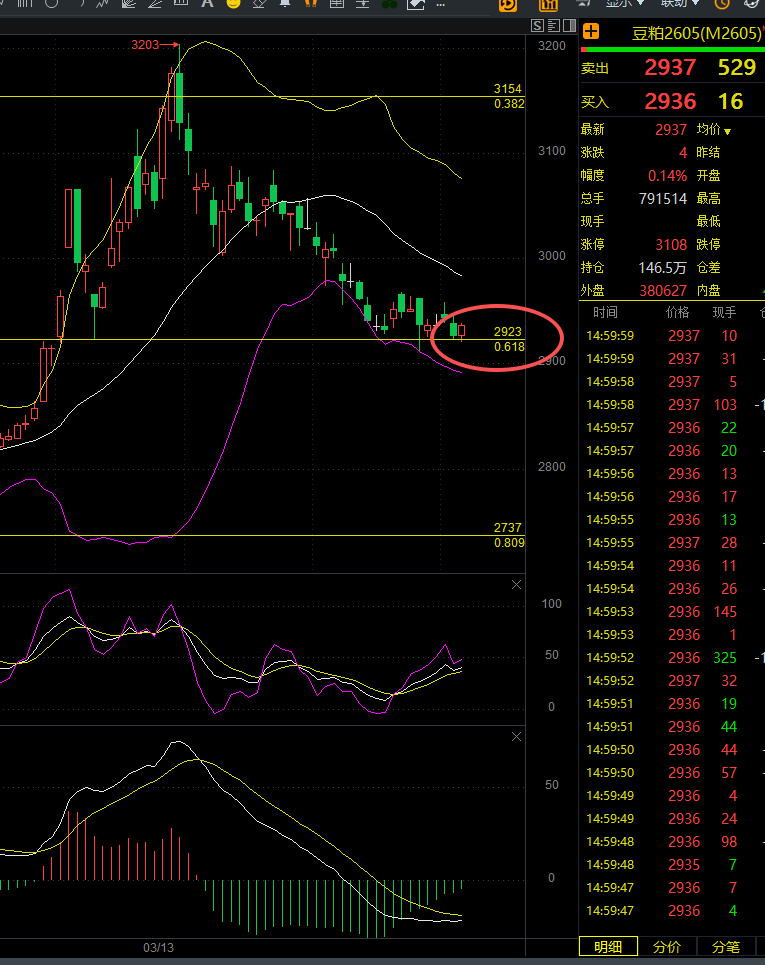Image resolution: width=765 pixels, height=965 pixels.
Task: Select the 14:59:48 trade with volume 98
Action: 672,842
